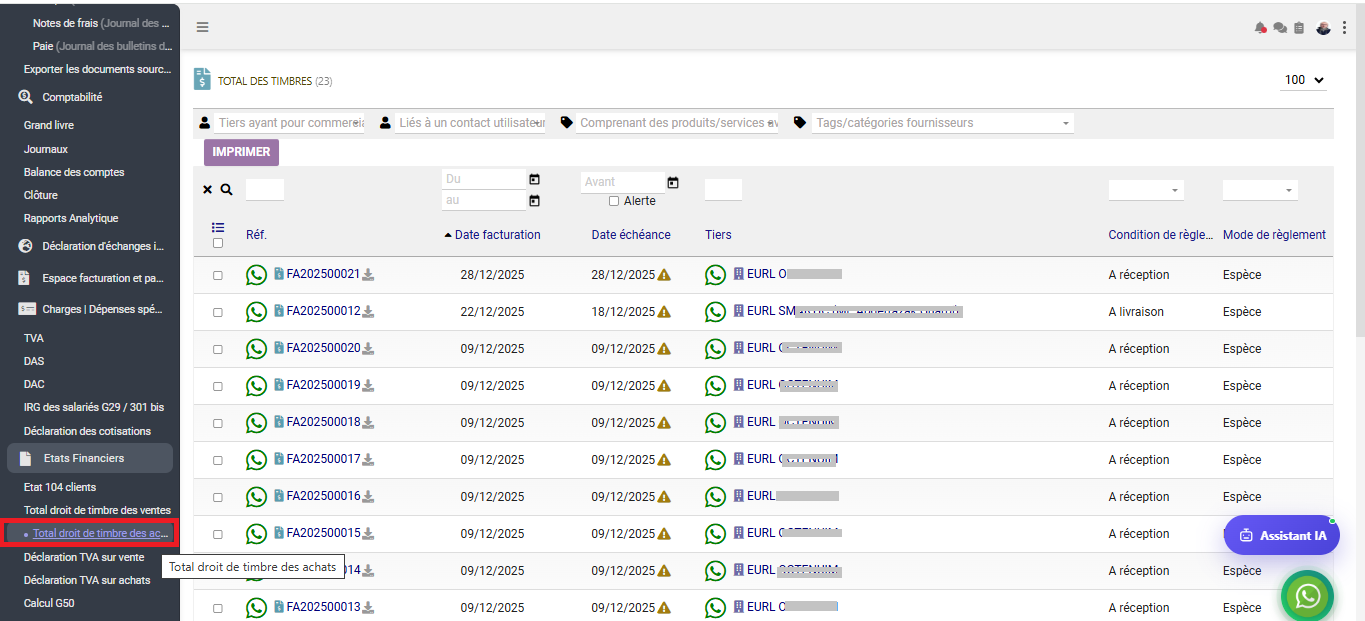1365x621 pixels.
Task: Enable the Alerte checkbox
Action: pos(614,201)
